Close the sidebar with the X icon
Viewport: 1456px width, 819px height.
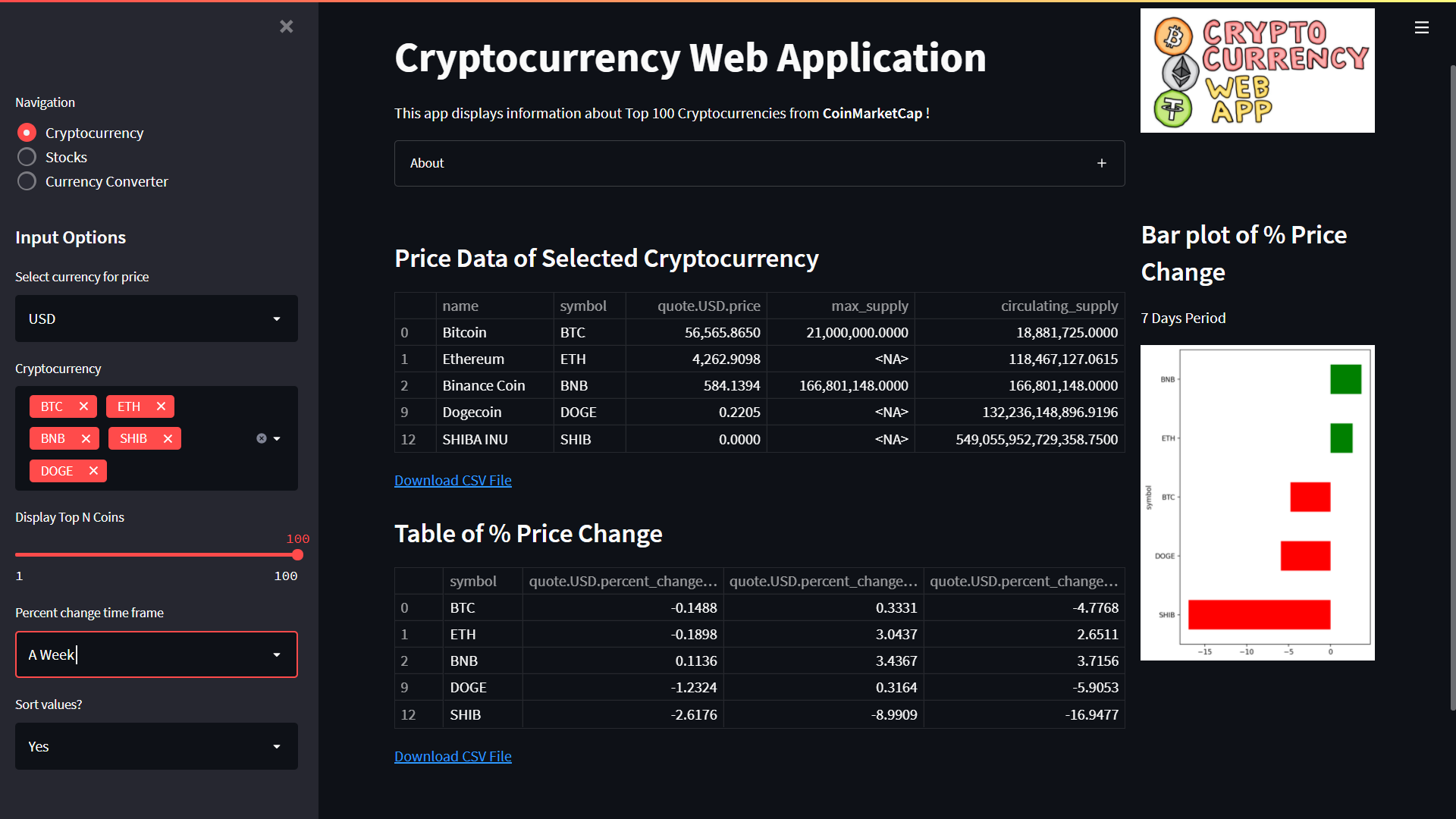click(286, 27)
